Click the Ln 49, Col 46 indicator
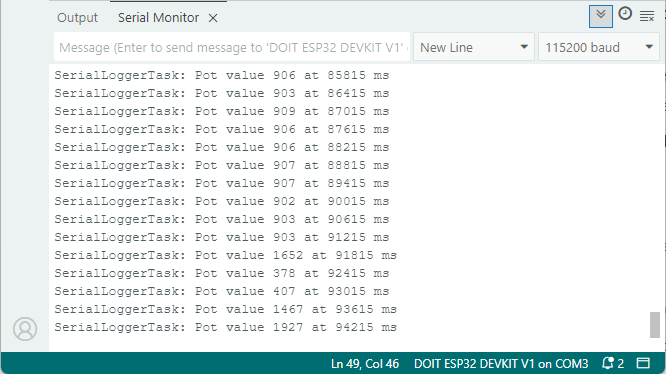Viewport: 666px width, 374px height. (x=365, y=364)
